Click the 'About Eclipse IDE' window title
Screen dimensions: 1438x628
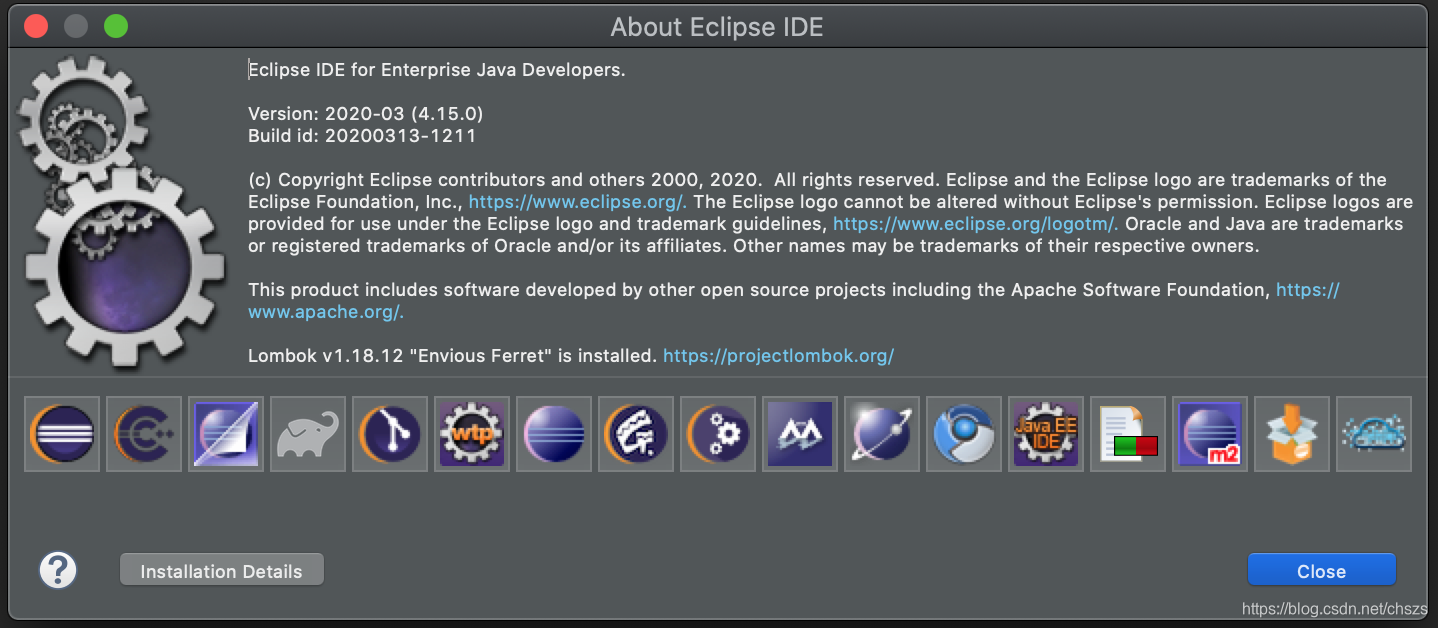[717, 26]
